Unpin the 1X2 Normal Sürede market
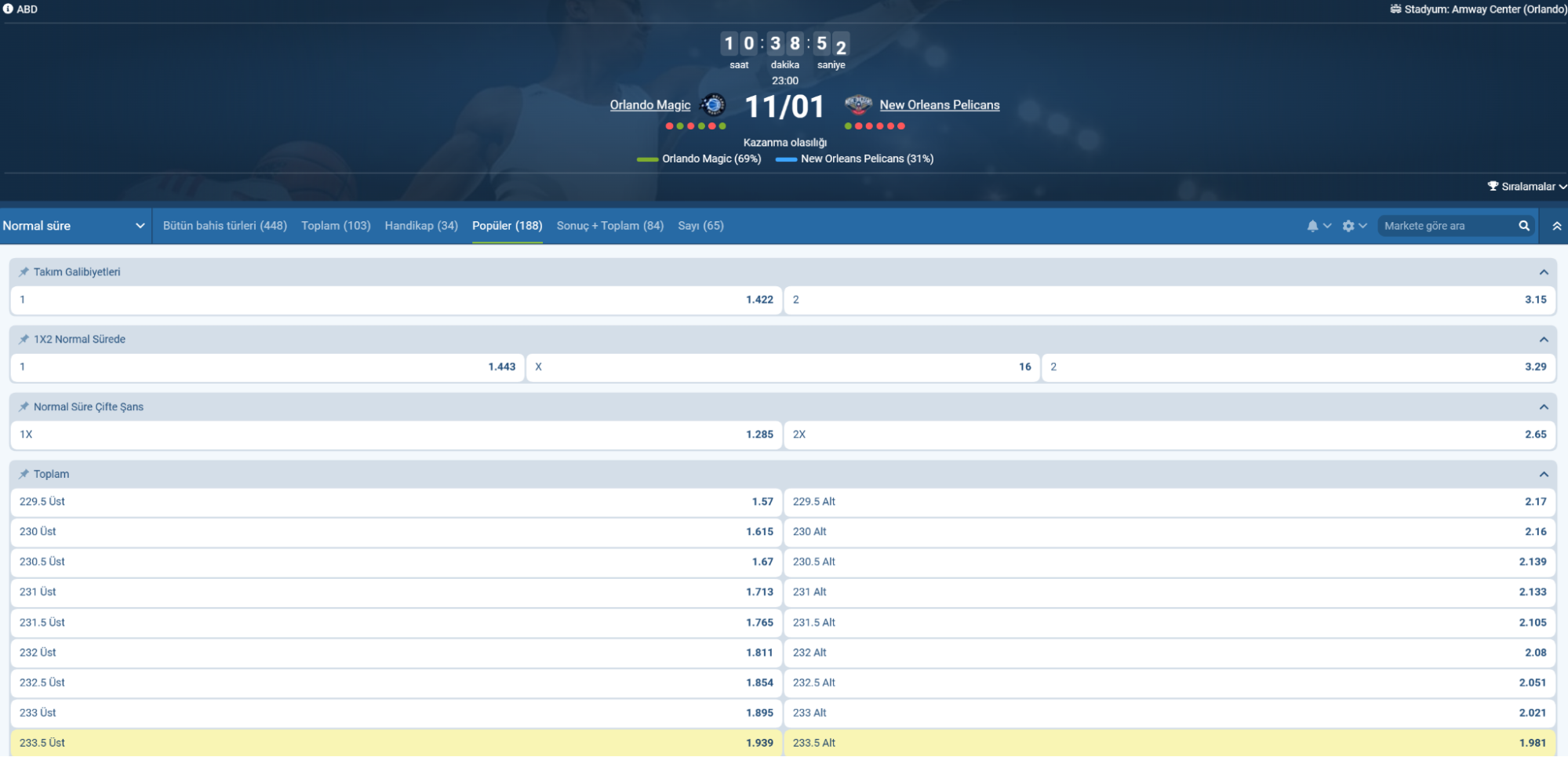This screenshot has height=757, width=1568. pyautogui.click(x=22, y=339)
